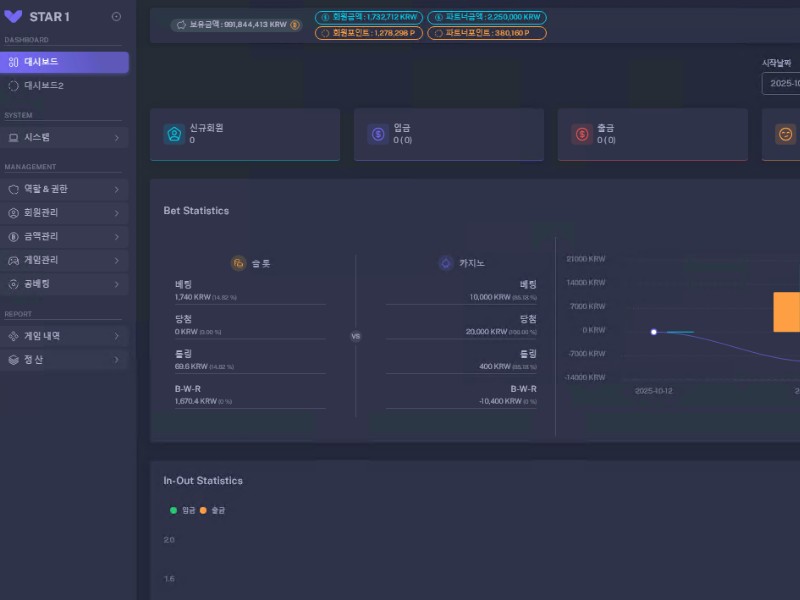This screenshot has height=600, width=800.
Task: Expand the 시스템 menu
Action: [64, 137]
